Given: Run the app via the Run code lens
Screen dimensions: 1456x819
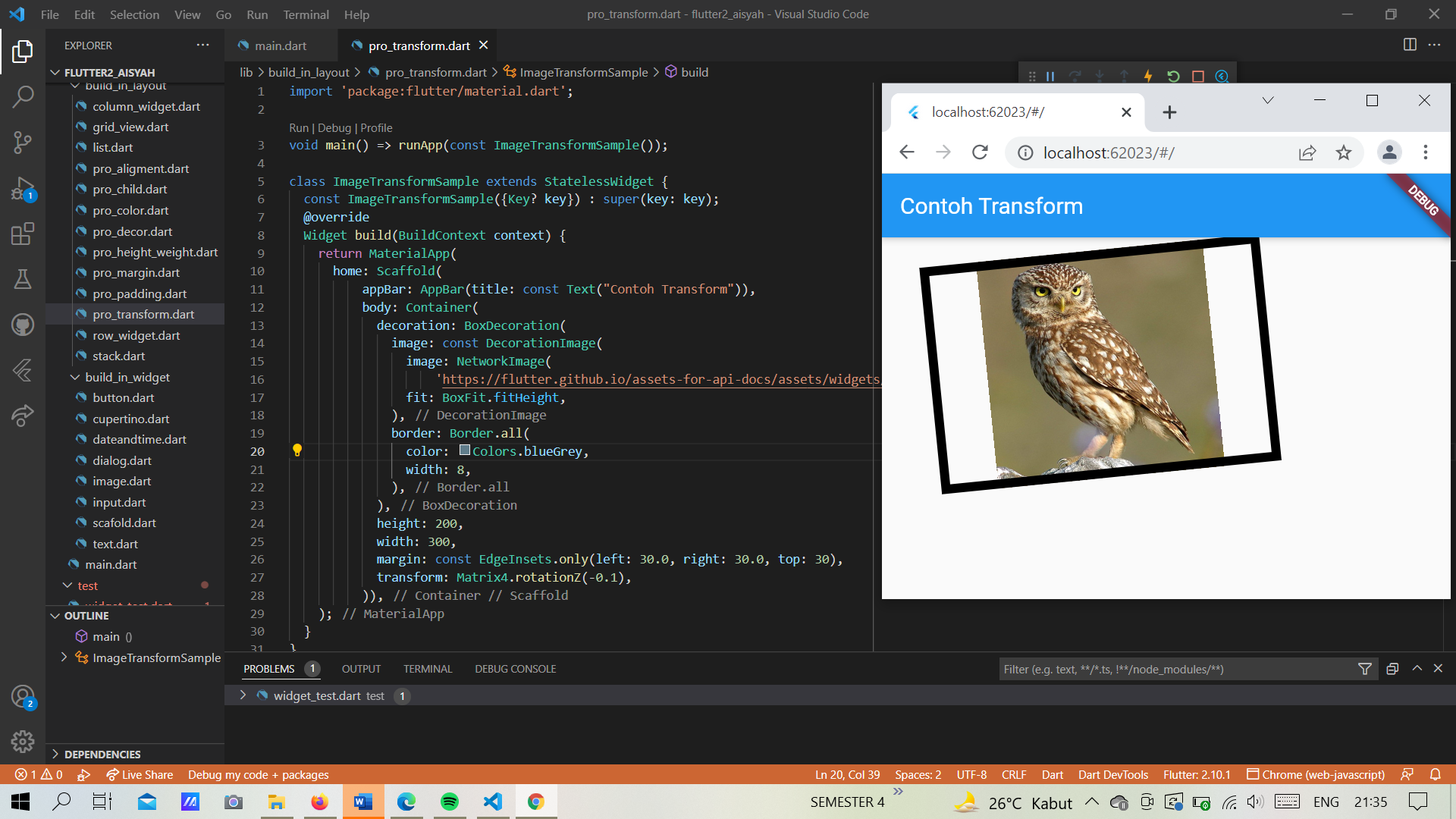Looking at the screenshot, I should click(299, 127).
